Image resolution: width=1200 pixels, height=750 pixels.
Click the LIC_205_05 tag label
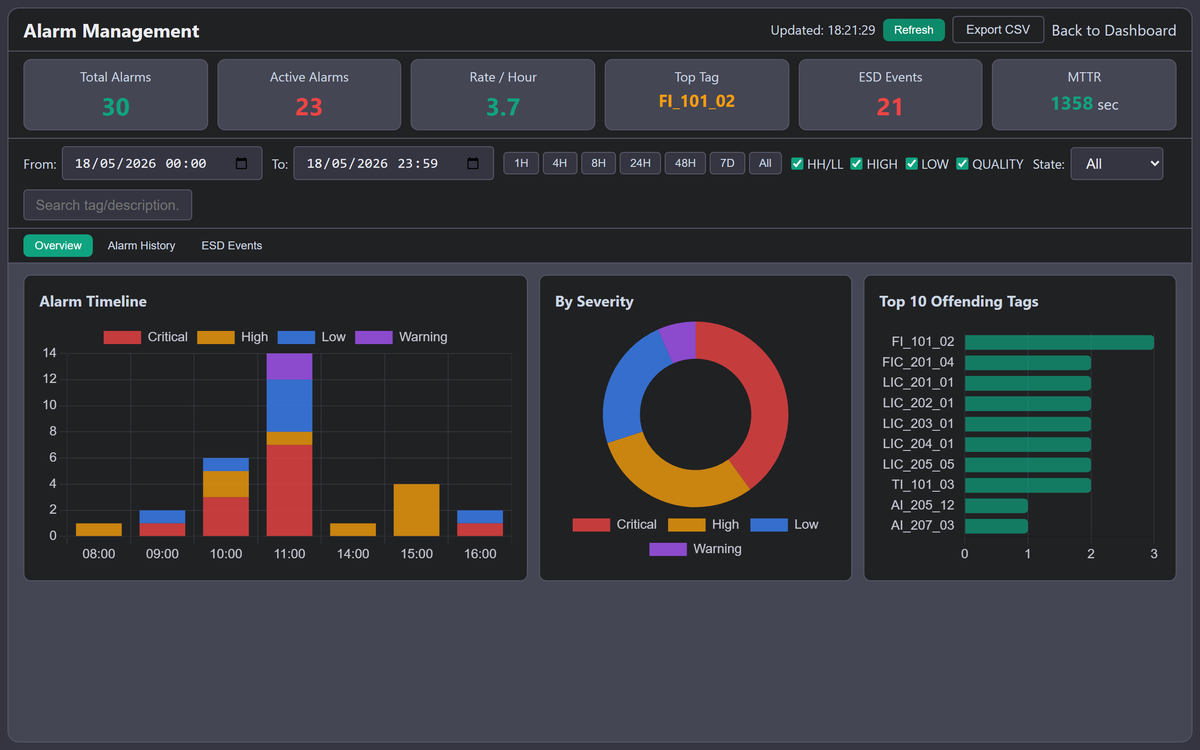pyautogui.click(x=918, y=465)
